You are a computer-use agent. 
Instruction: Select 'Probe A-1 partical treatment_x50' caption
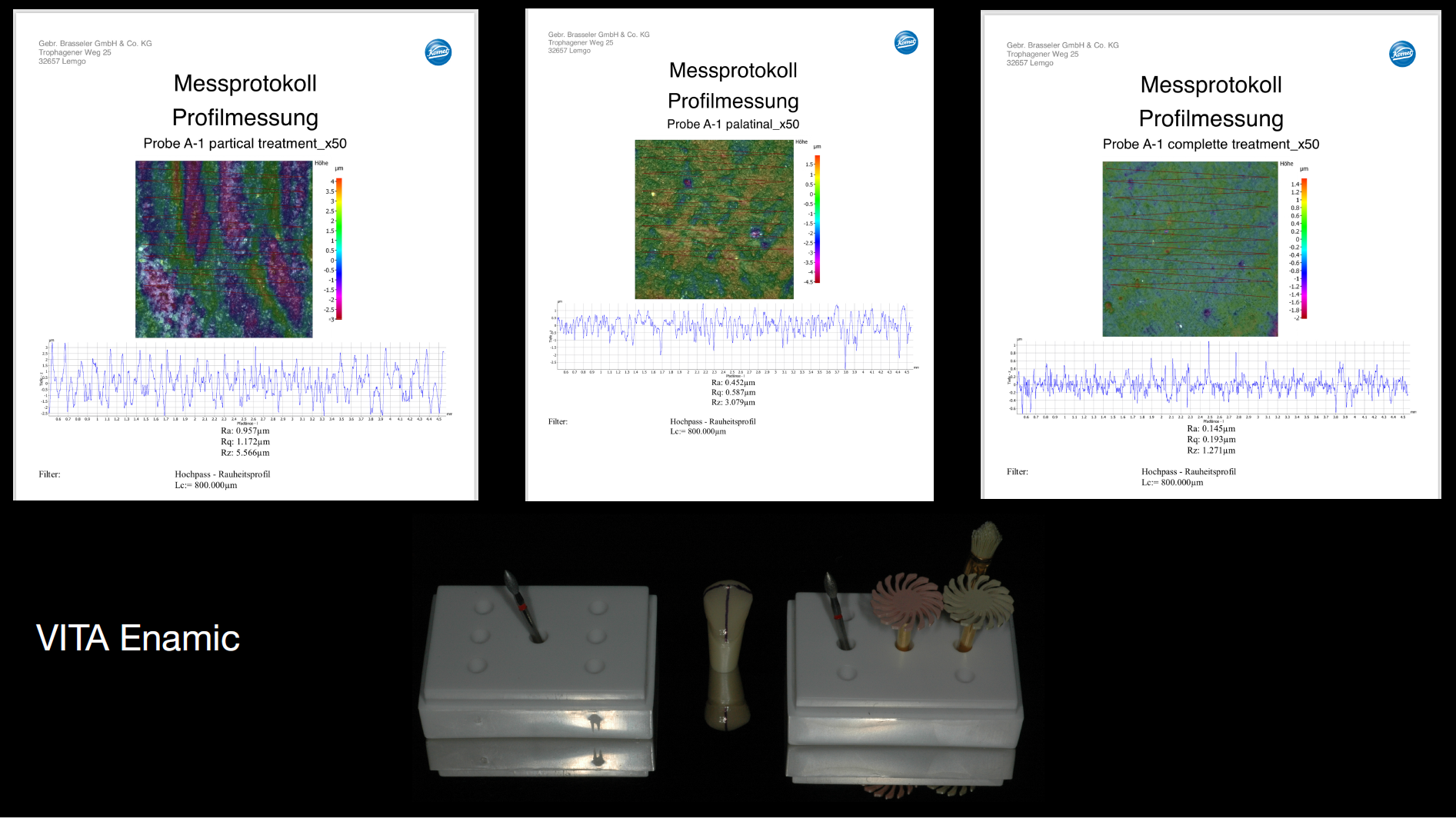pos(245,144)
